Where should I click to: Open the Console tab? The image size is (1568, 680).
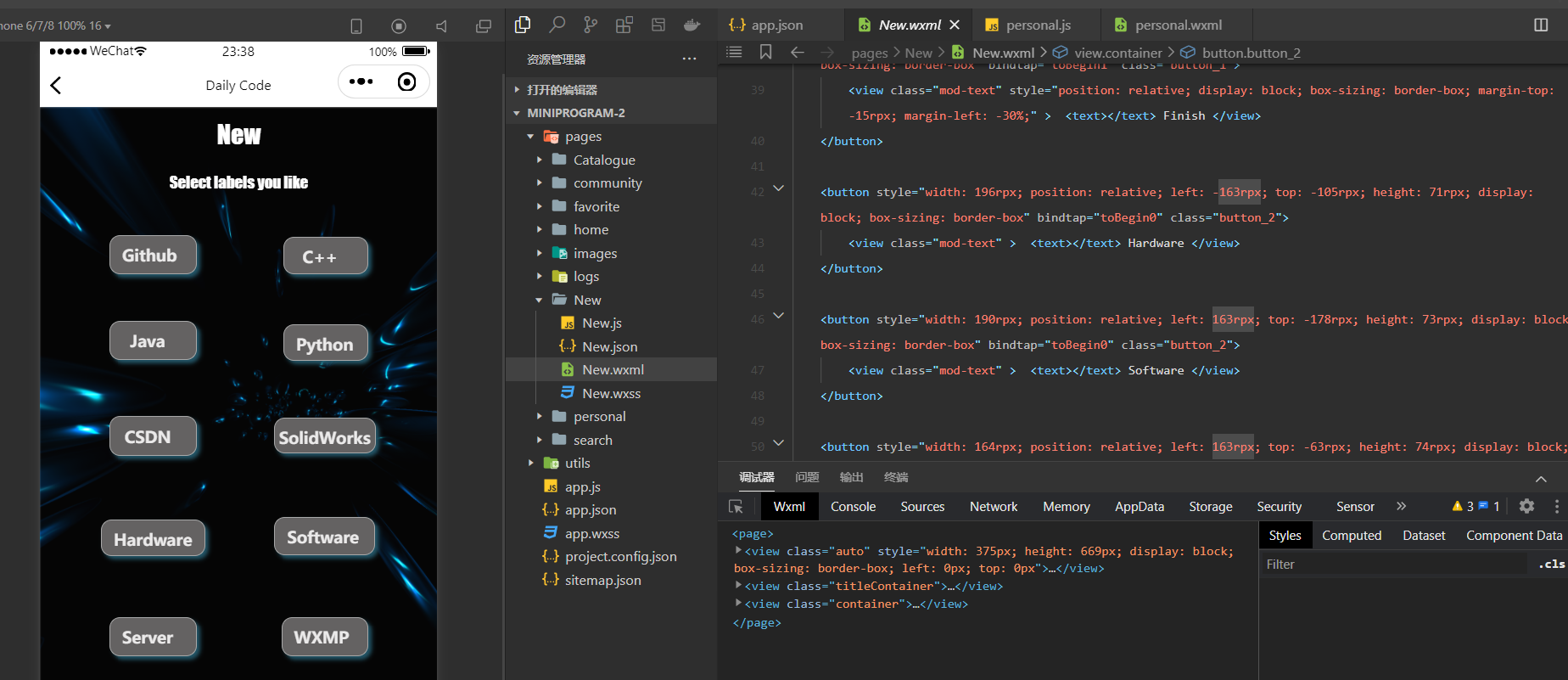coord(853,507)
